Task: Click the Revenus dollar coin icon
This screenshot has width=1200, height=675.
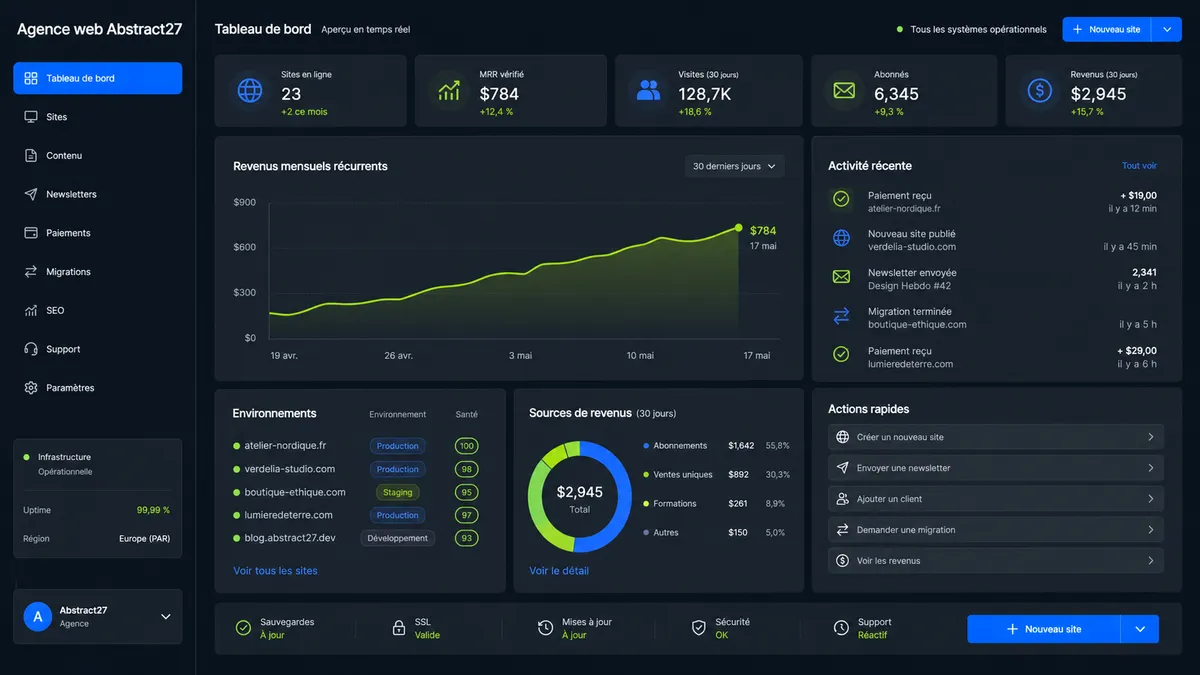Action: (x=1040, y=90)
